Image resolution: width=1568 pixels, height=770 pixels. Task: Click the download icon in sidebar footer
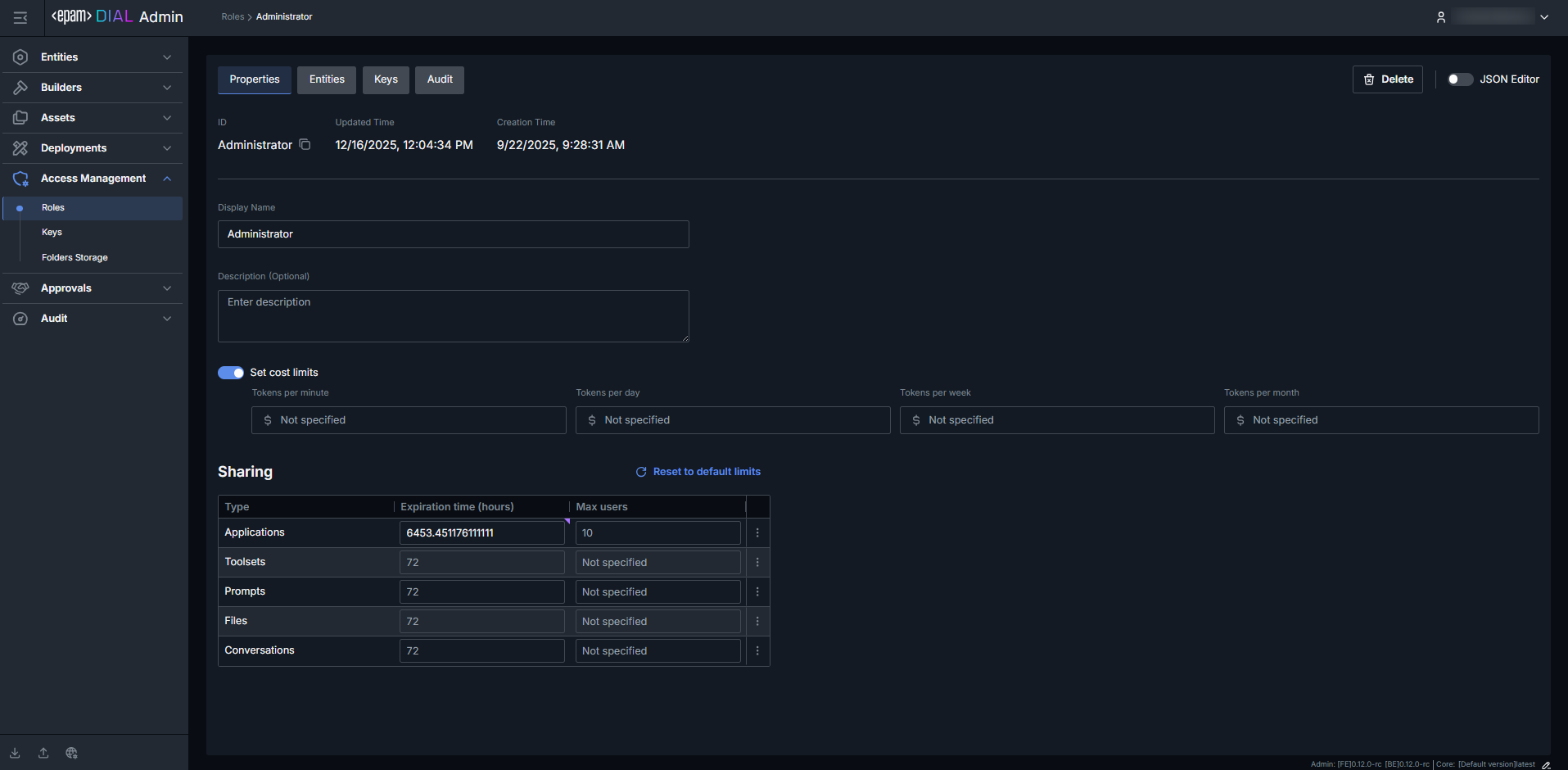click(x=15, y=753)
